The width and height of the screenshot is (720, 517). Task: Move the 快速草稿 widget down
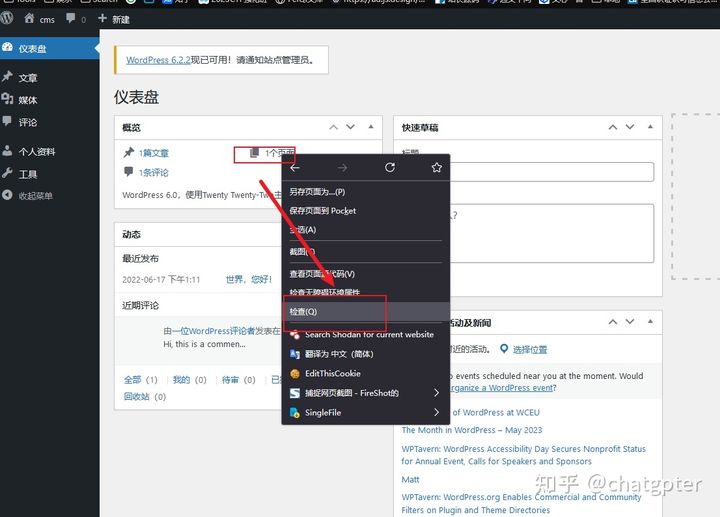630,127
